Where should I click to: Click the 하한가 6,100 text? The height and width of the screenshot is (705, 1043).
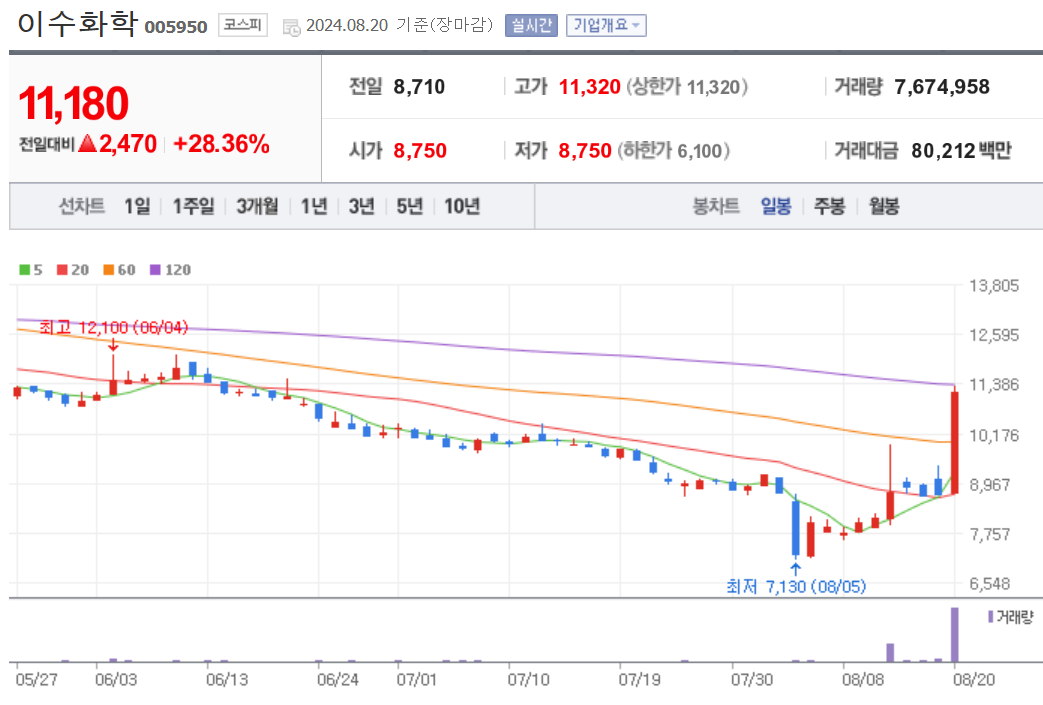pyautogui.click(x=673, y=151)
